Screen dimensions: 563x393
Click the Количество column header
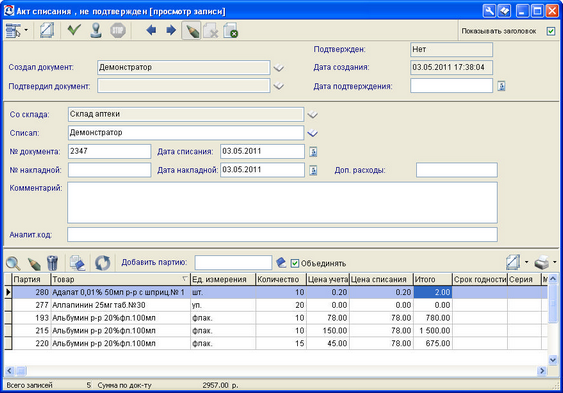[281, 279]
